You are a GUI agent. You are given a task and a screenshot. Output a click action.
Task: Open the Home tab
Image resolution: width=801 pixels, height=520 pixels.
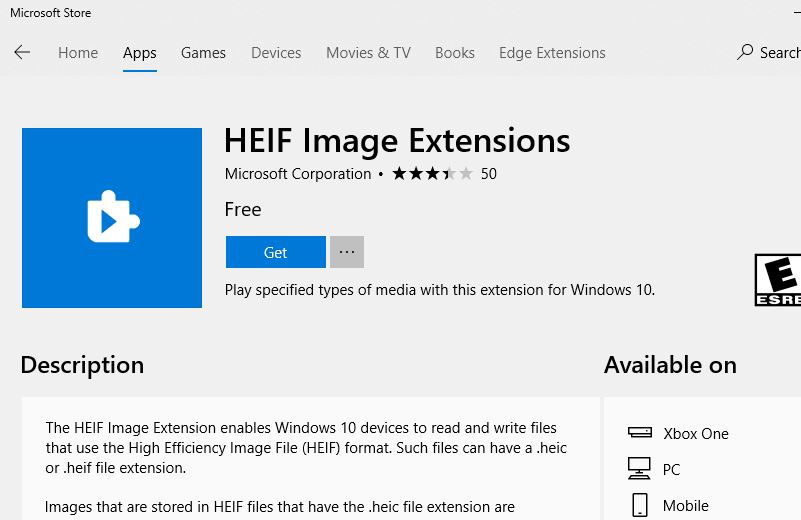click(x=78, y=53)
